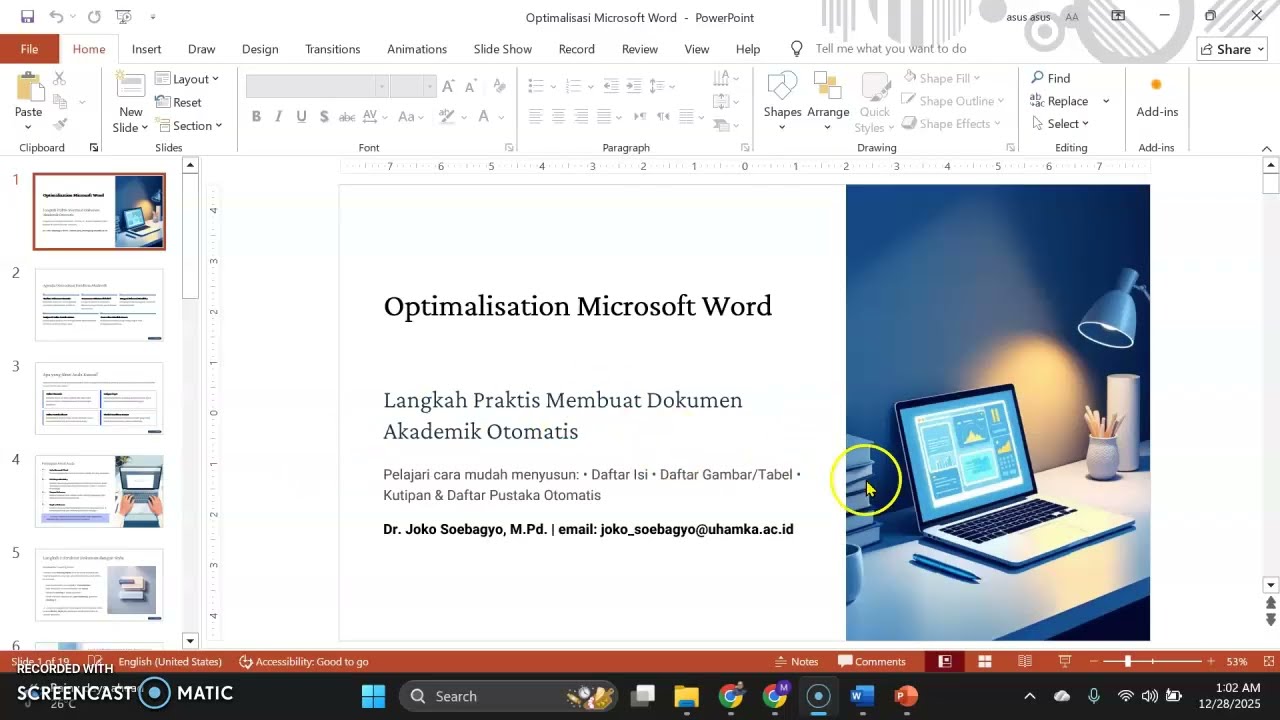
Task: Toggle Justify paragraph alignment
Action: click(x=604, y=117)
